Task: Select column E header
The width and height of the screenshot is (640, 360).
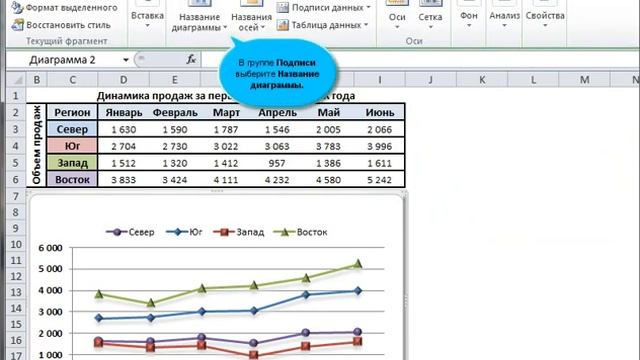Action: (175, 80)
